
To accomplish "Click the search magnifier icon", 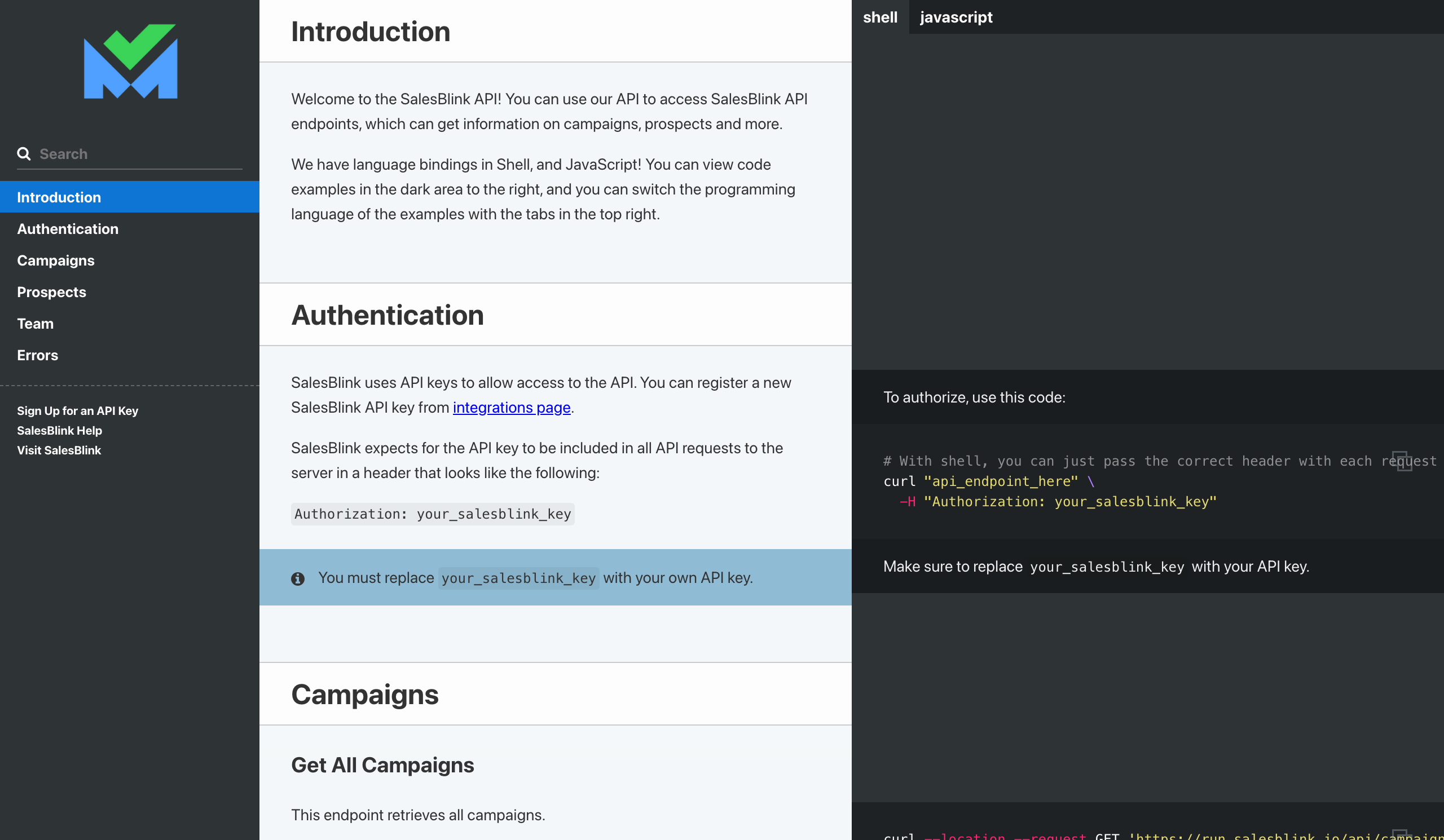I will (x=24, y=153).
